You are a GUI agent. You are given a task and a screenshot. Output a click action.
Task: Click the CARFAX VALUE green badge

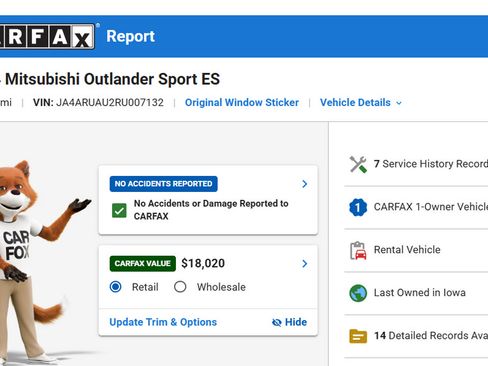(x=143, y=264)
